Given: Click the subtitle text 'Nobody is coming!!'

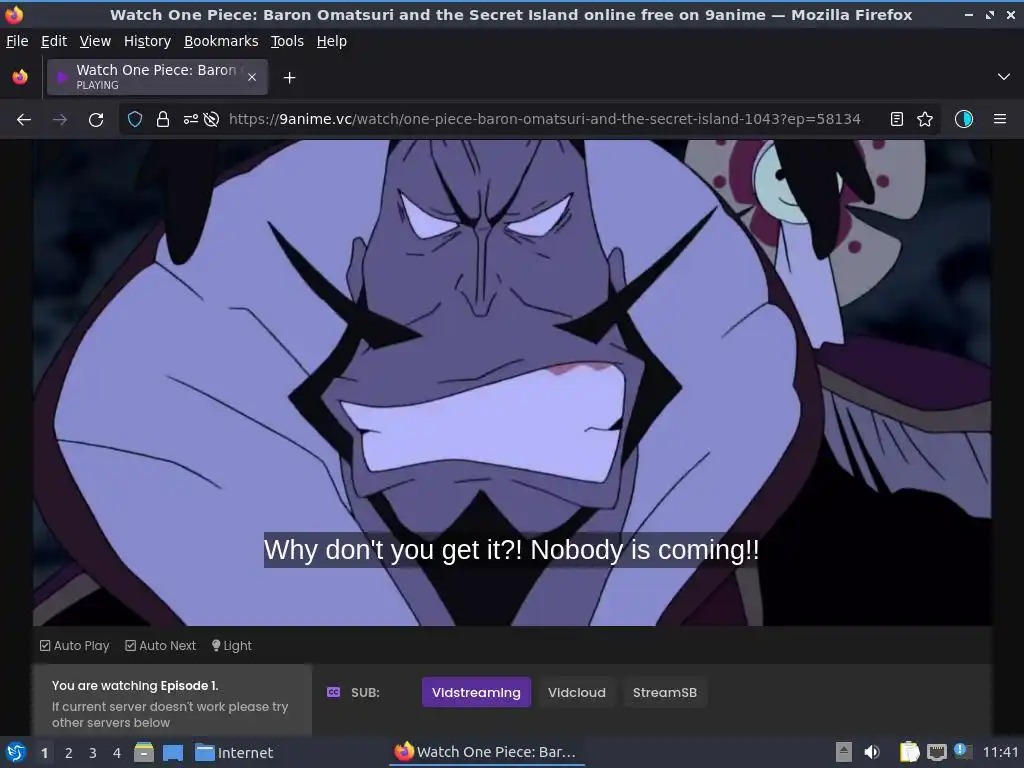Looking at the screenshot, I should click(x=645, y=550).
